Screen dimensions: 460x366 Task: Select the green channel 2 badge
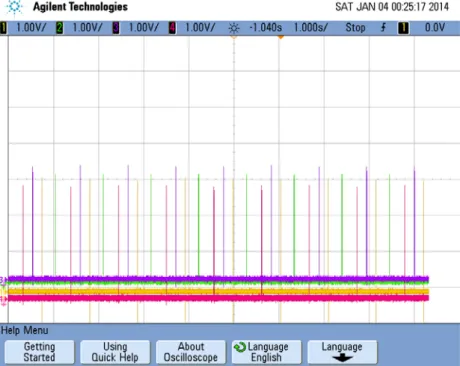60,28
